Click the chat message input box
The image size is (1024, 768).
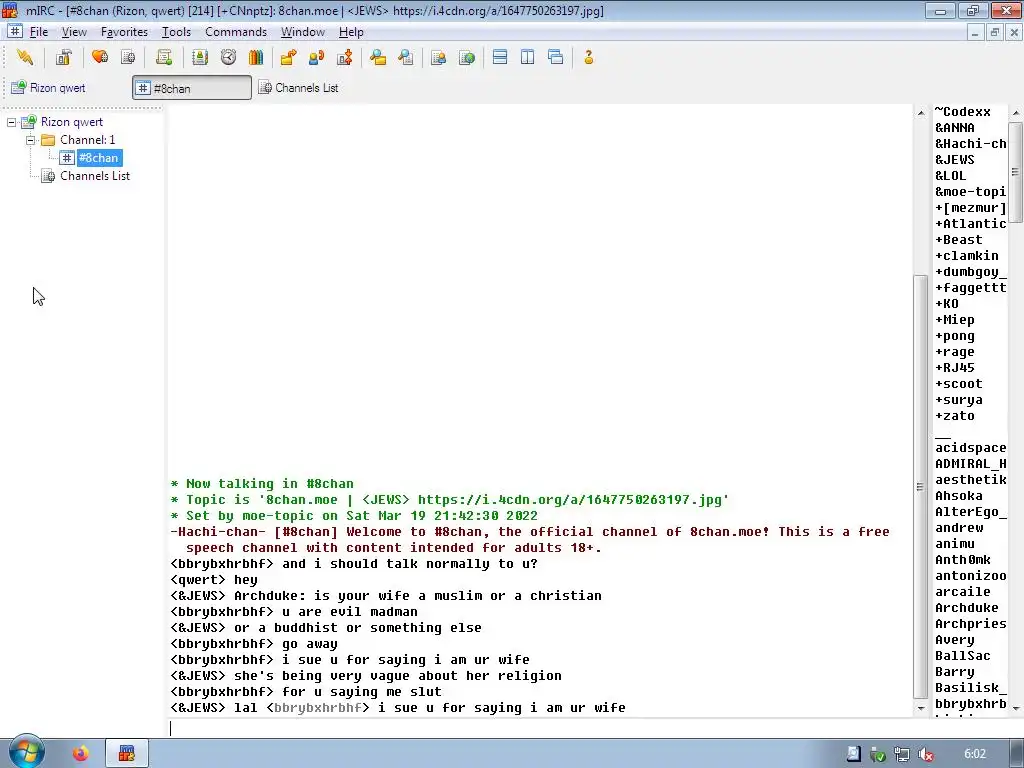[x=539, y=728]
